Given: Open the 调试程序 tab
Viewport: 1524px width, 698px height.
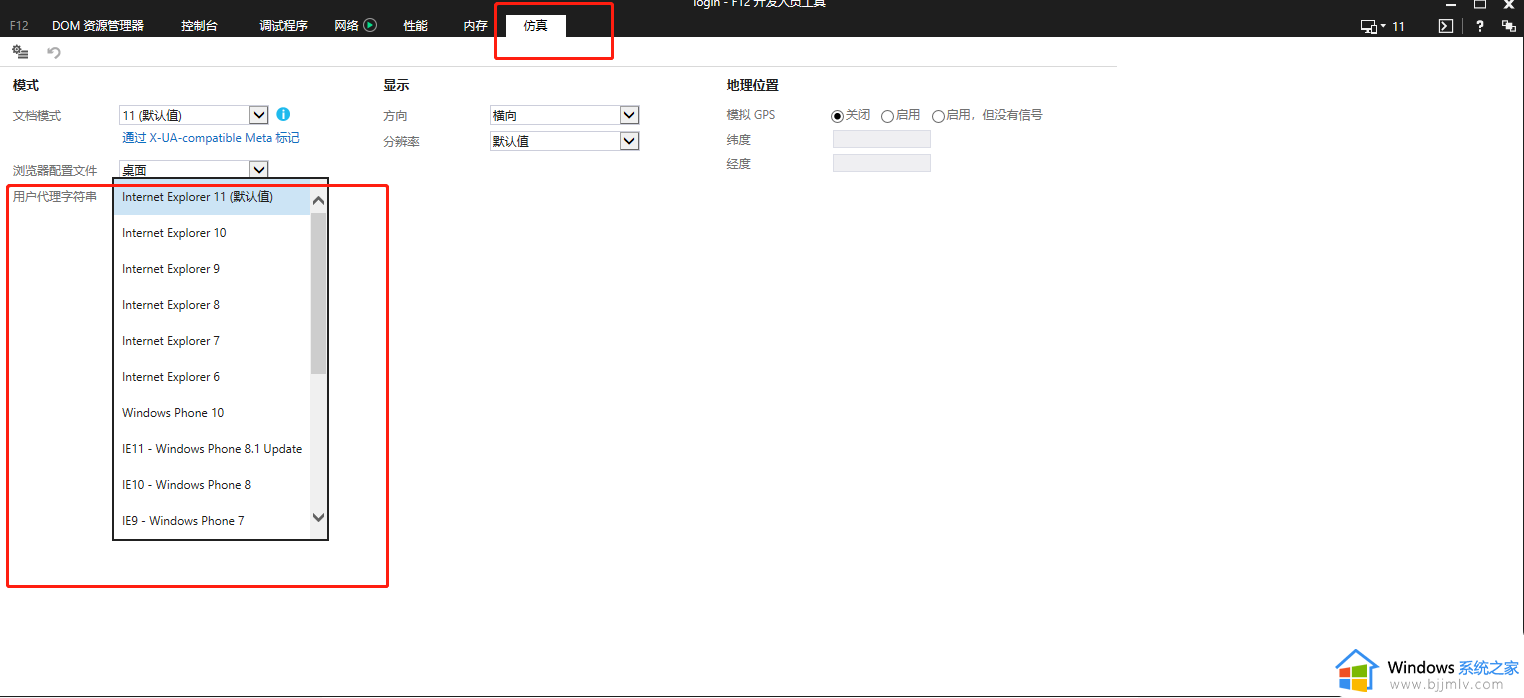Looking at the screenshot, I should [283, 26].
